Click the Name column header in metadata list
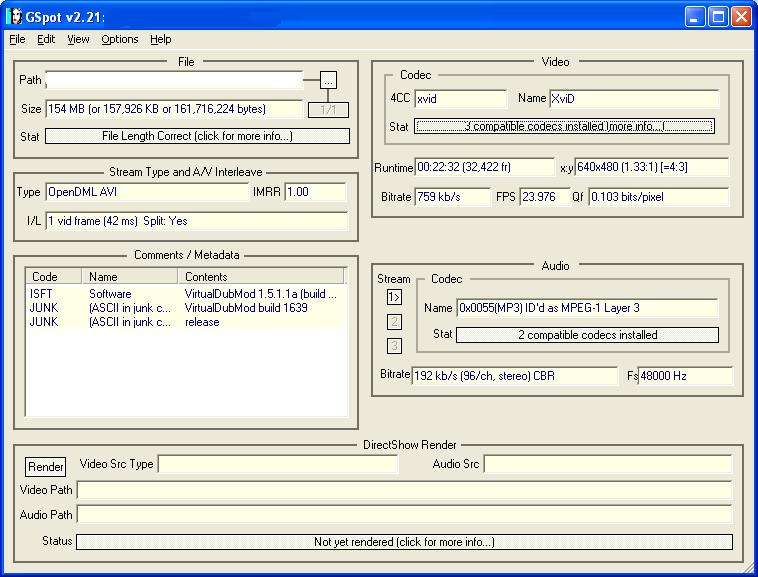Viewport: 758px width, 577px height. point(130,276)
